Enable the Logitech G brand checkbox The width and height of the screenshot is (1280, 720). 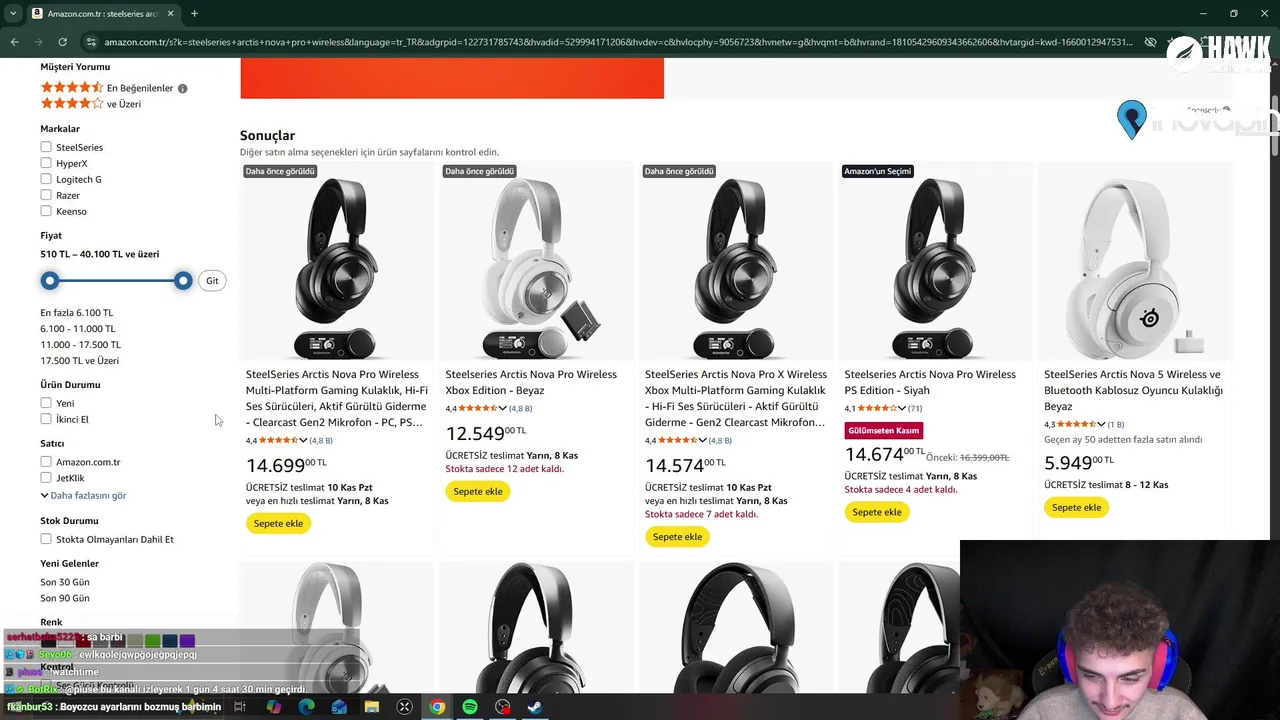[46, 179]
